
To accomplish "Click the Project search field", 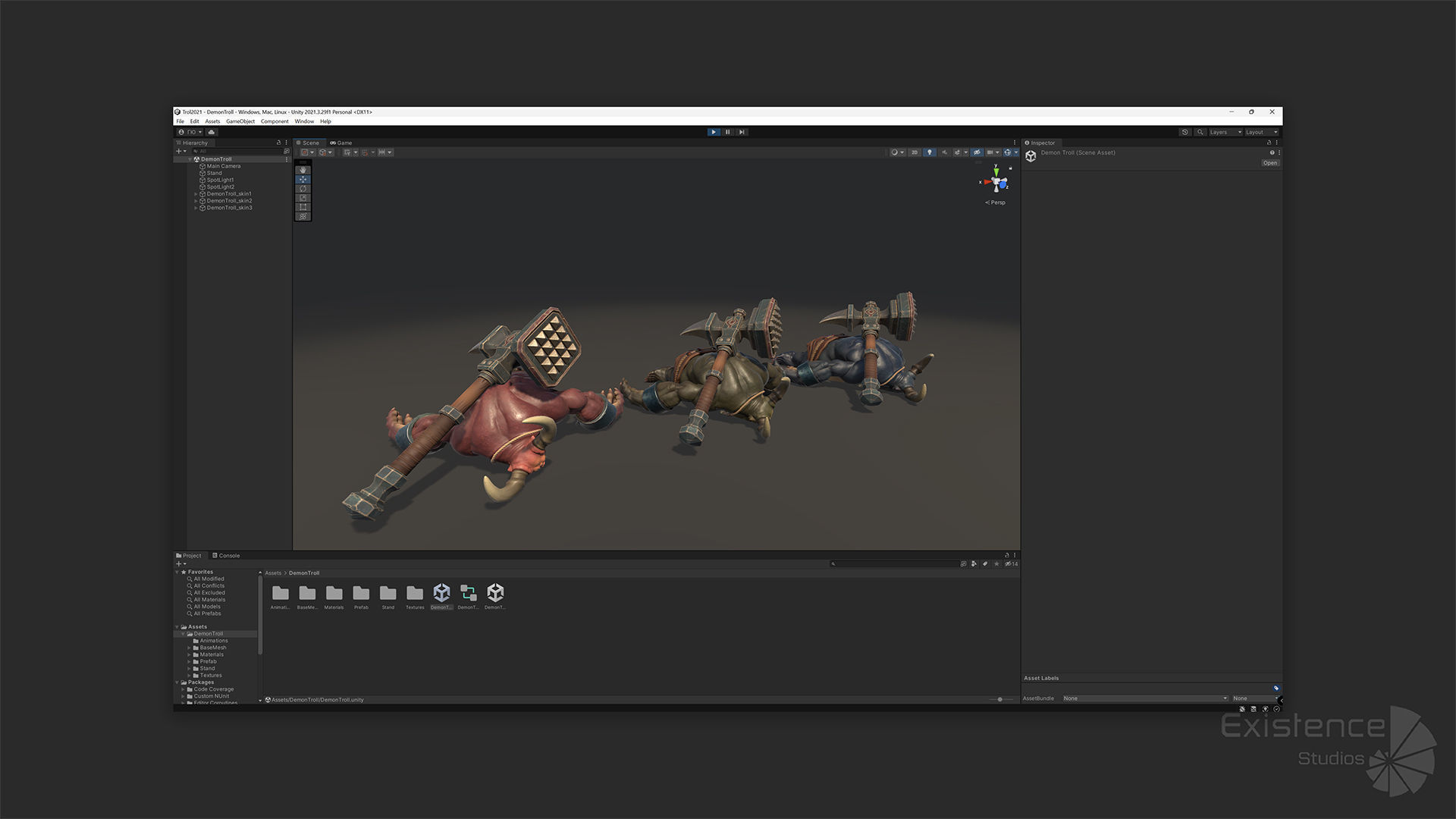I will pyautogui.click(x=895, y=563).
